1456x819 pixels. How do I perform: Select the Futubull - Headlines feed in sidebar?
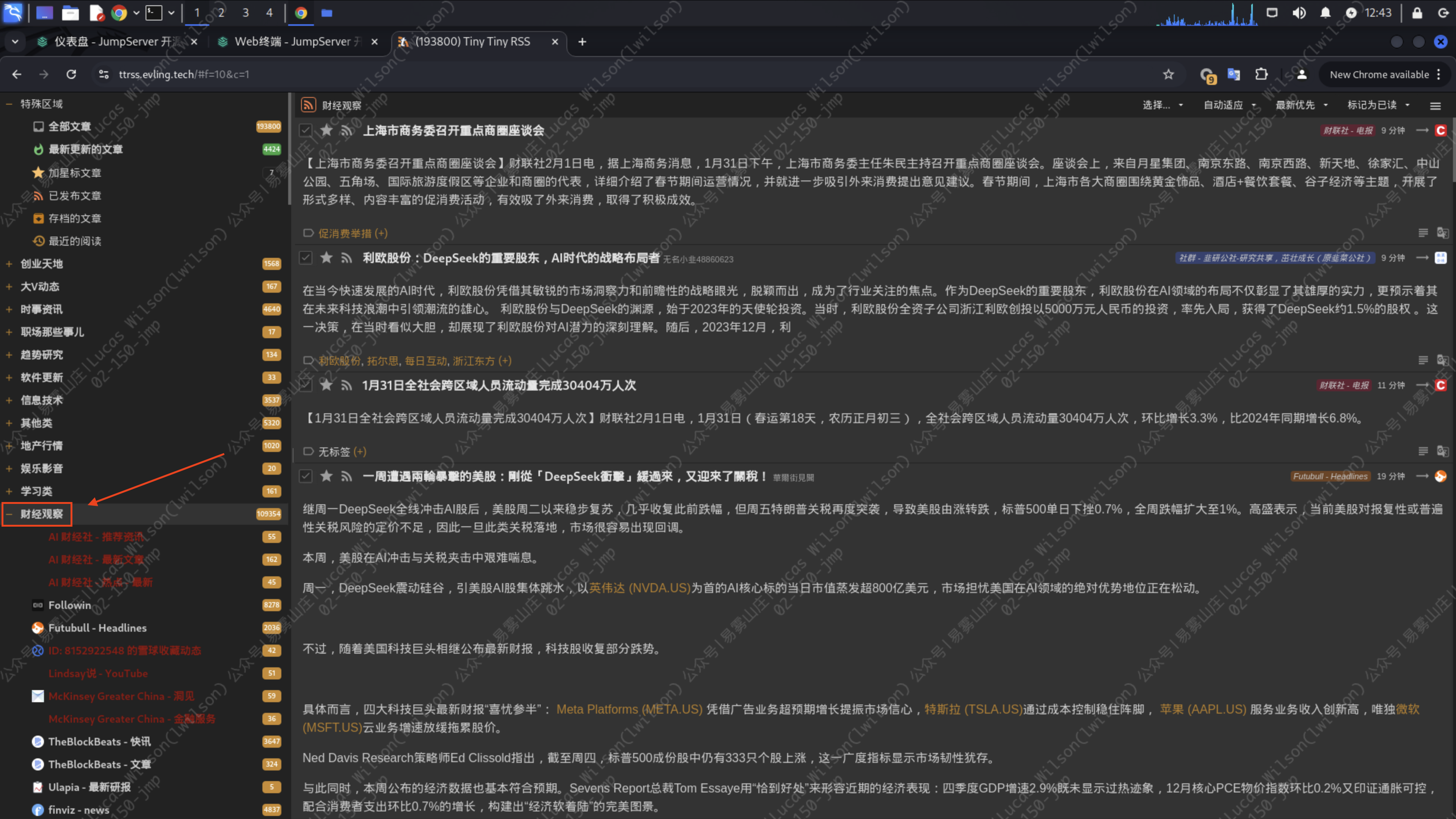pyautogui.click(x=97, y=628)
